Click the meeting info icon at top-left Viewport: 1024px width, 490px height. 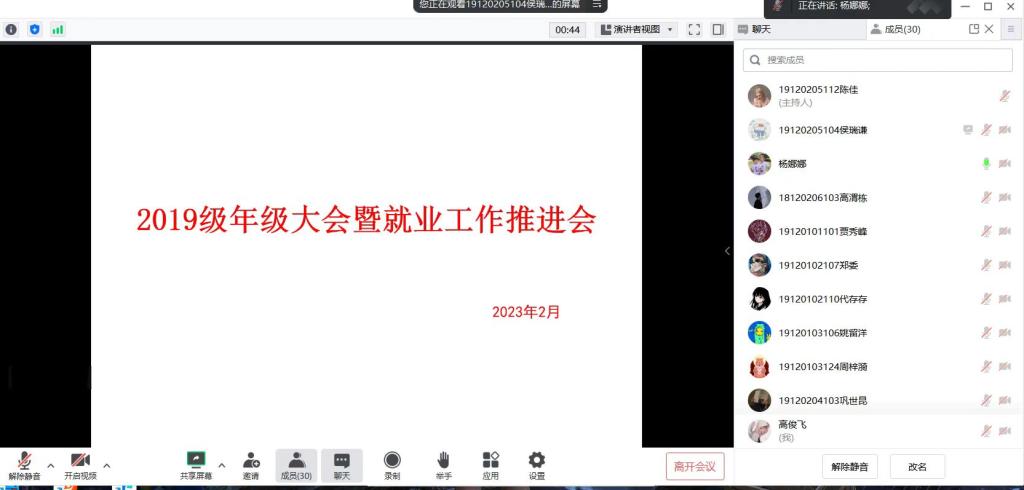coord(12,29)
